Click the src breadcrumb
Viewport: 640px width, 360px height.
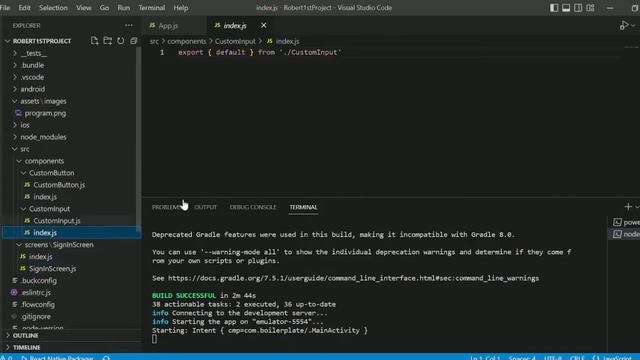click(154, 41)
